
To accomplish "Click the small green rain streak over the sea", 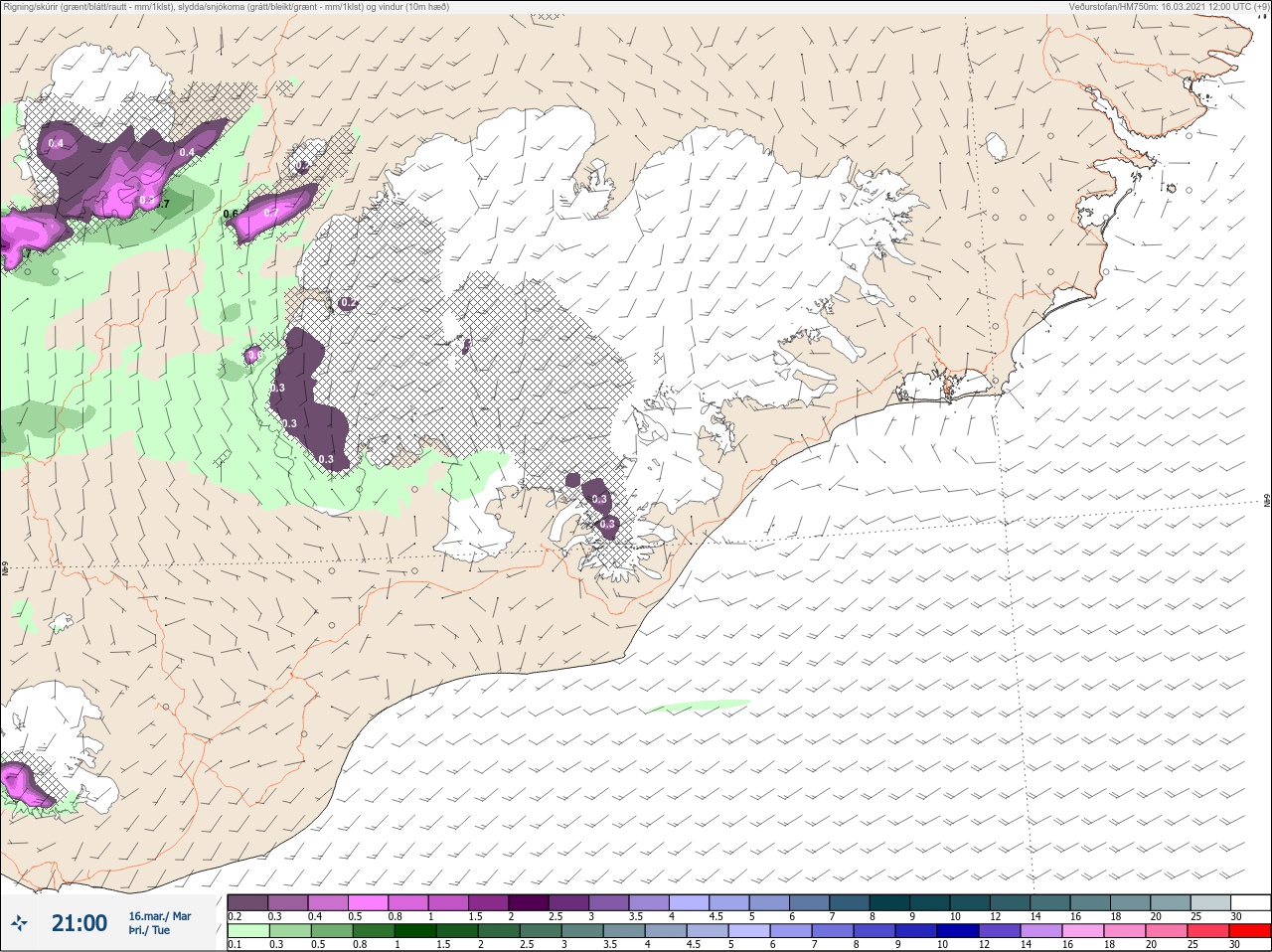I will click(699, 706).
